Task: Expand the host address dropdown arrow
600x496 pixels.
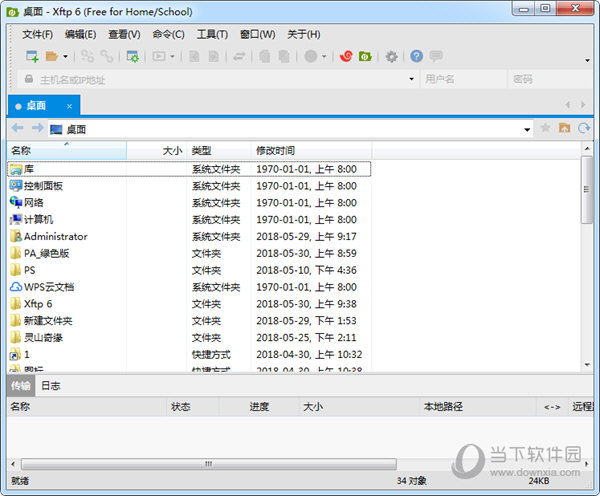Action: pos(411,79)
